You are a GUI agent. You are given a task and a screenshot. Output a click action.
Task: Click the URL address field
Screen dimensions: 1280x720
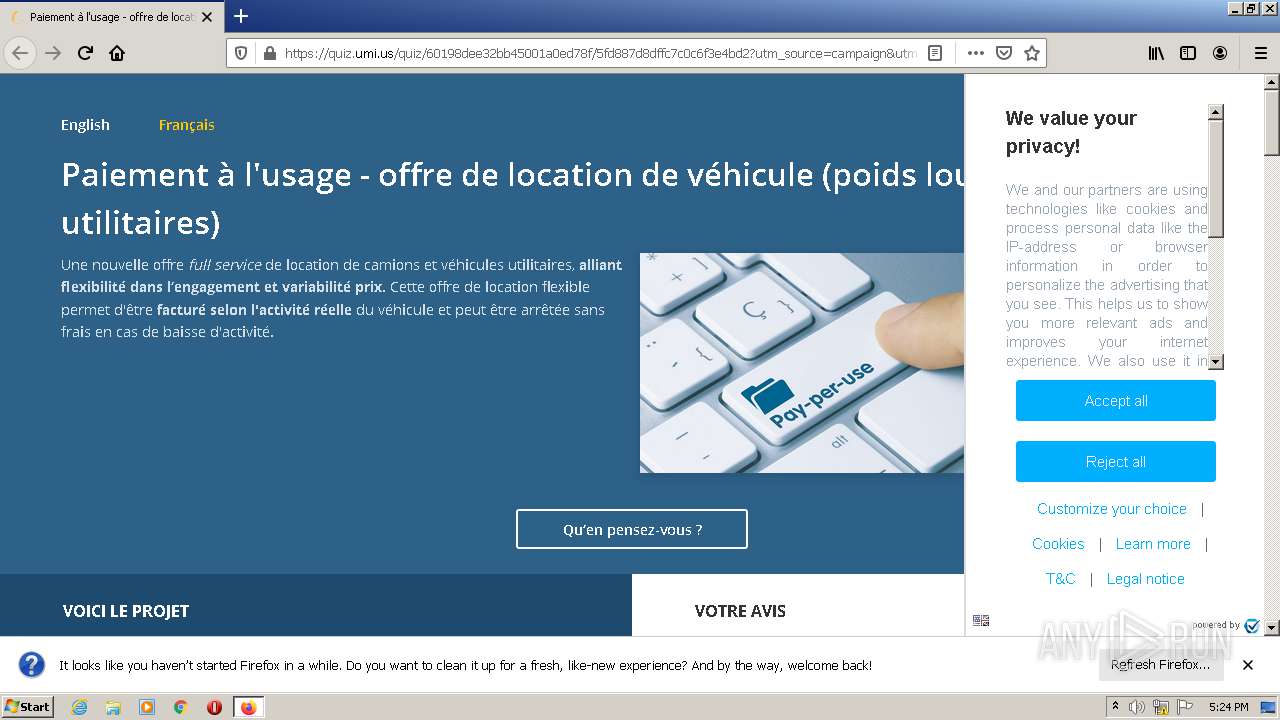pos(600,53)
